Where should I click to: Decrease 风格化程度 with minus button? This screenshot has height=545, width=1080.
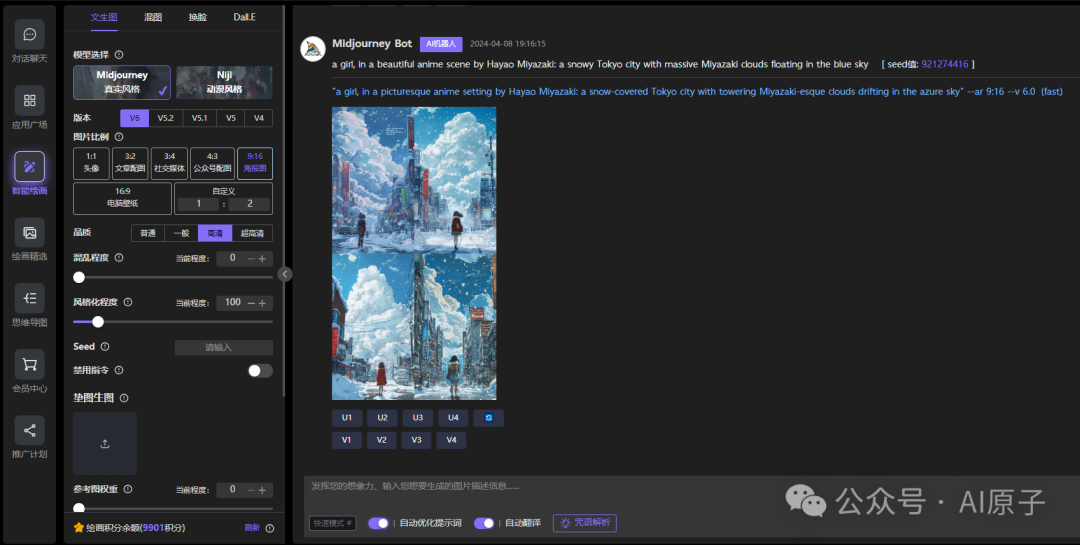click(251, 303)
